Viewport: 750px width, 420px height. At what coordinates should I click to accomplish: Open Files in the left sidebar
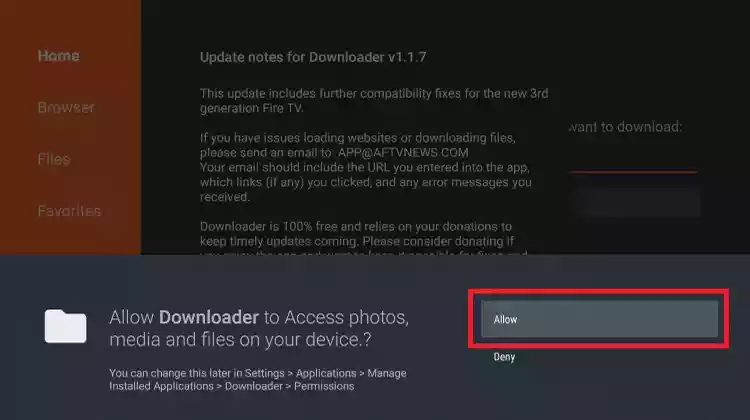click(x=54, y=159)
